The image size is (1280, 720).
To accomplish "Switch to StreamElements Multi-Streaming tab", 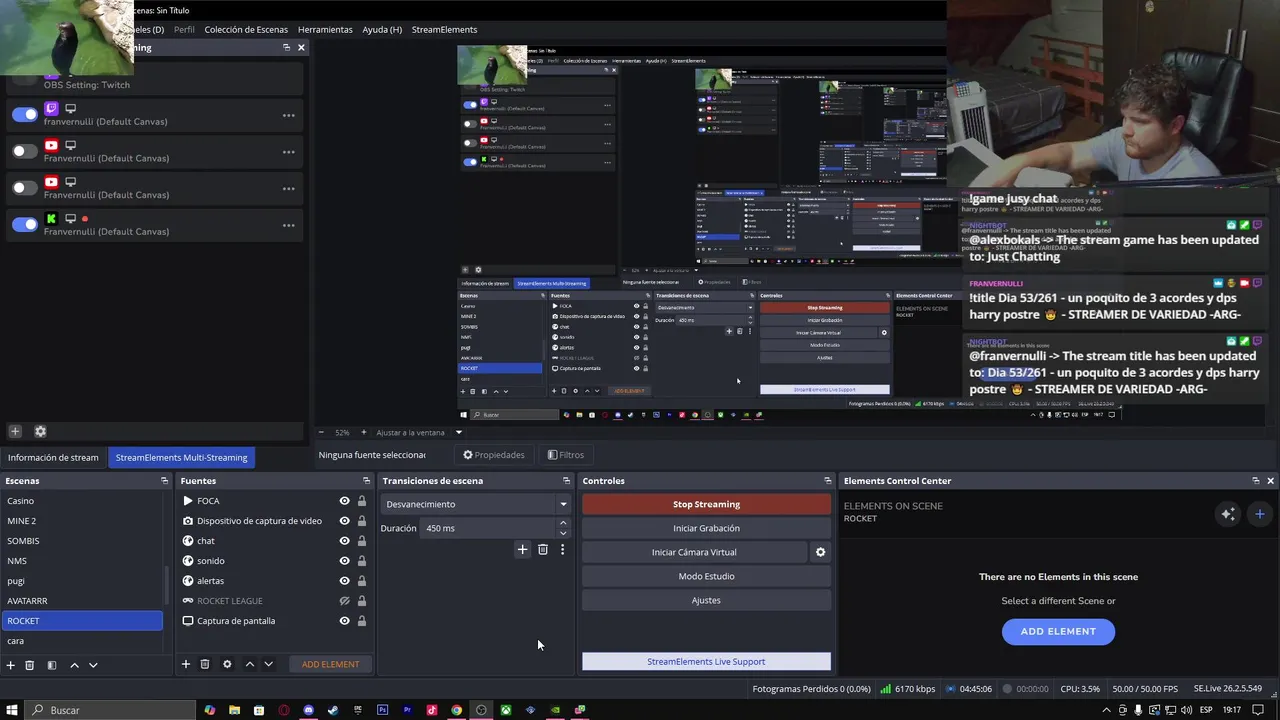I will [181, 457].
